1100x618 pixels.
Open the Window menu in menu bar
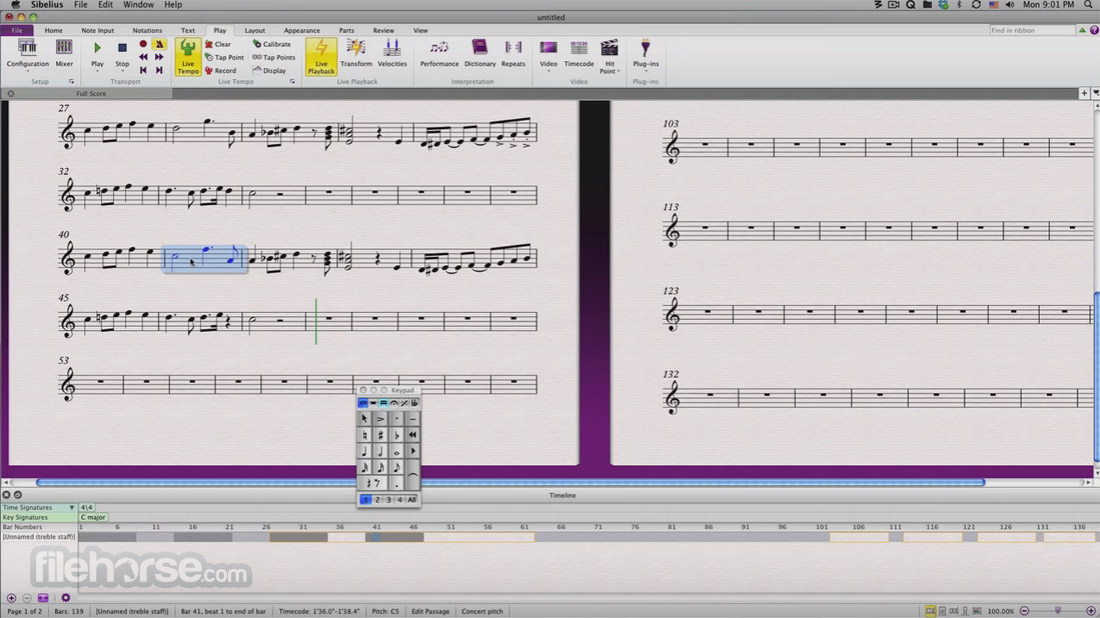138,5
